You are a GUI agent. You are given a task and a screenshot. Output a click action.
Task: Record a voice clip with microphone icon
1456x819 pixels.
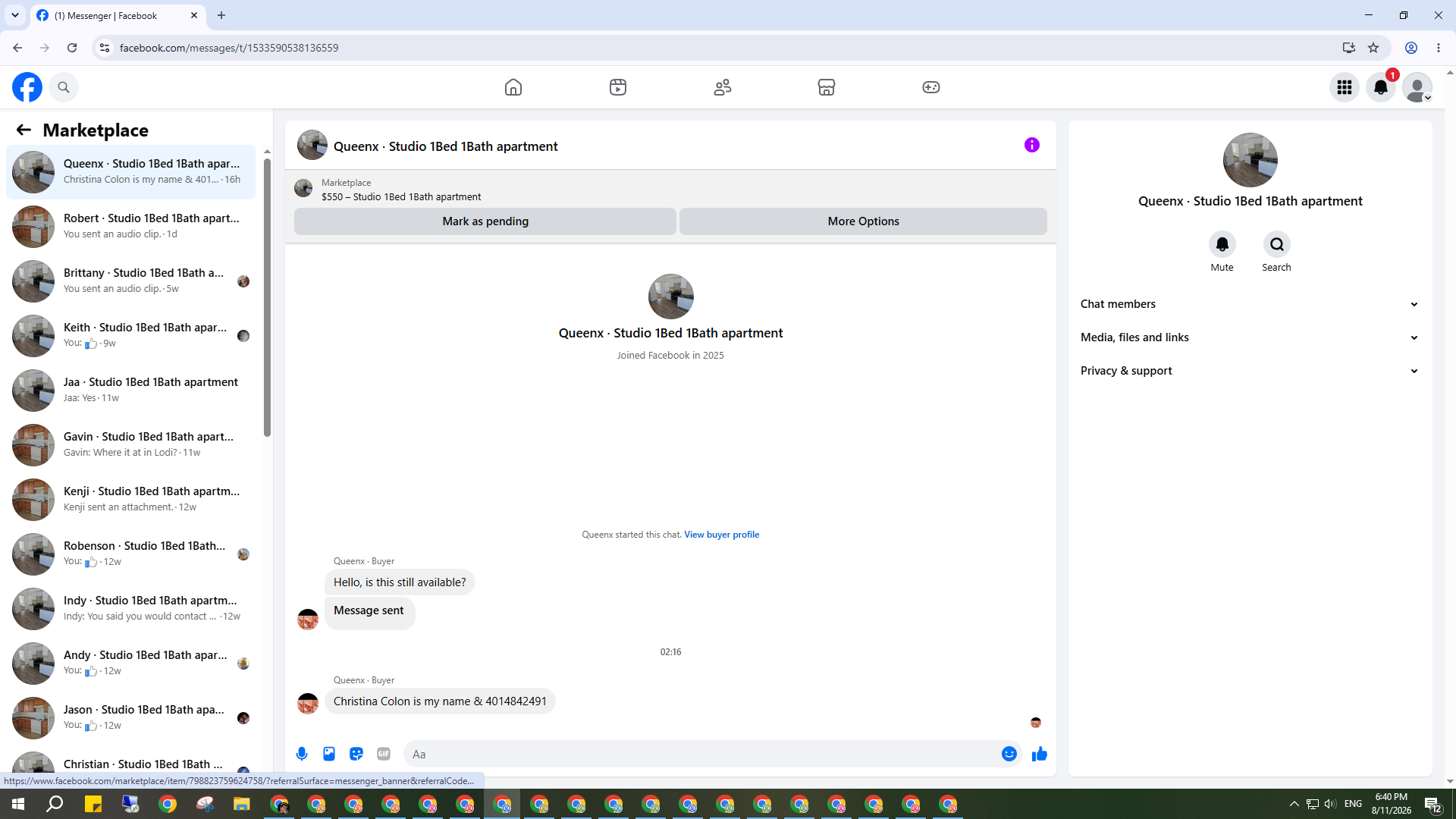(x=302, y=754)
